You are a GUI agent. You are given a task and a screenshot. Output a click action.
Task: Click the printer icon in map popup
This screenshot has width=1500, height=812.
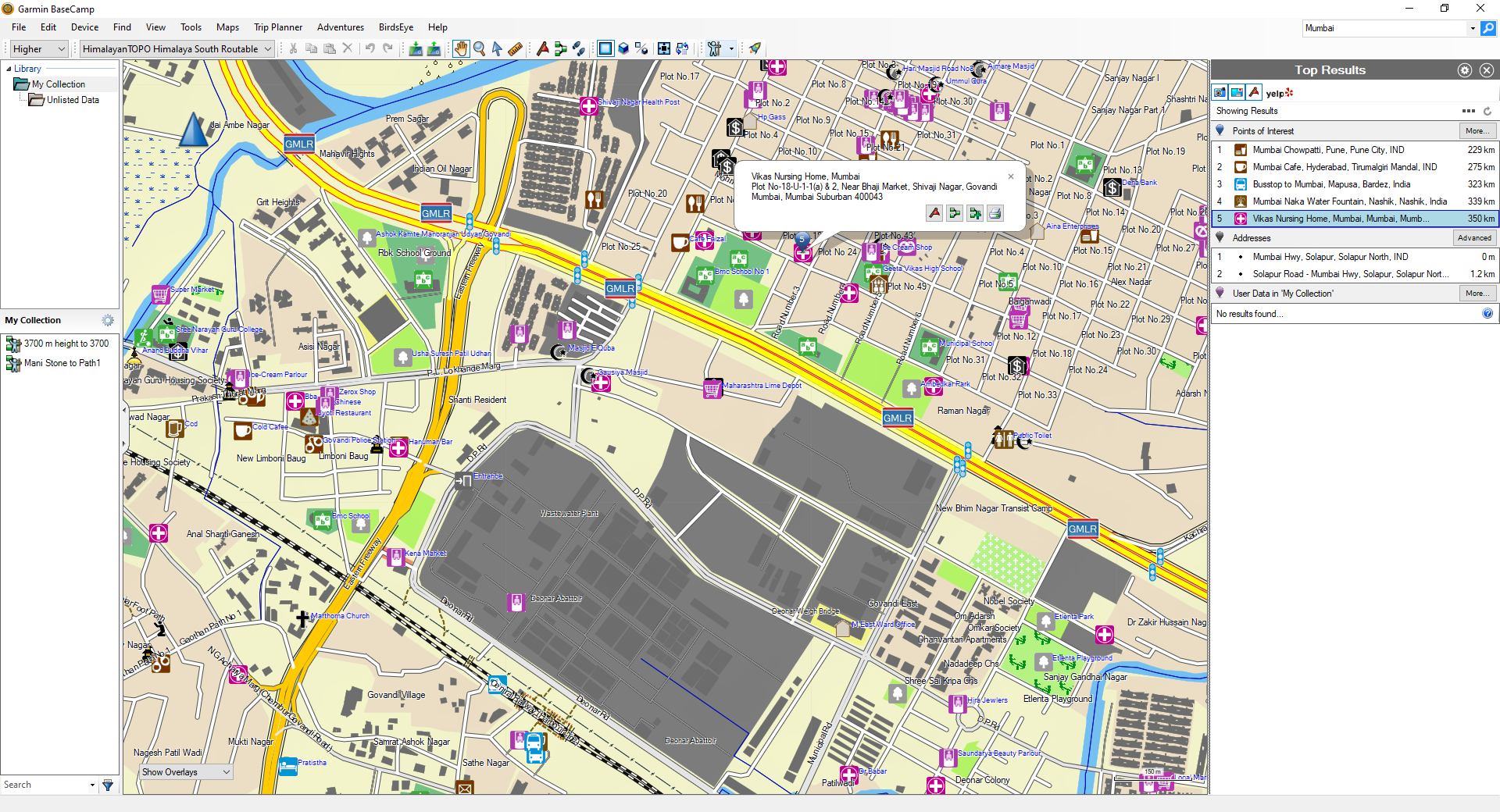click(x=995, y=213)
